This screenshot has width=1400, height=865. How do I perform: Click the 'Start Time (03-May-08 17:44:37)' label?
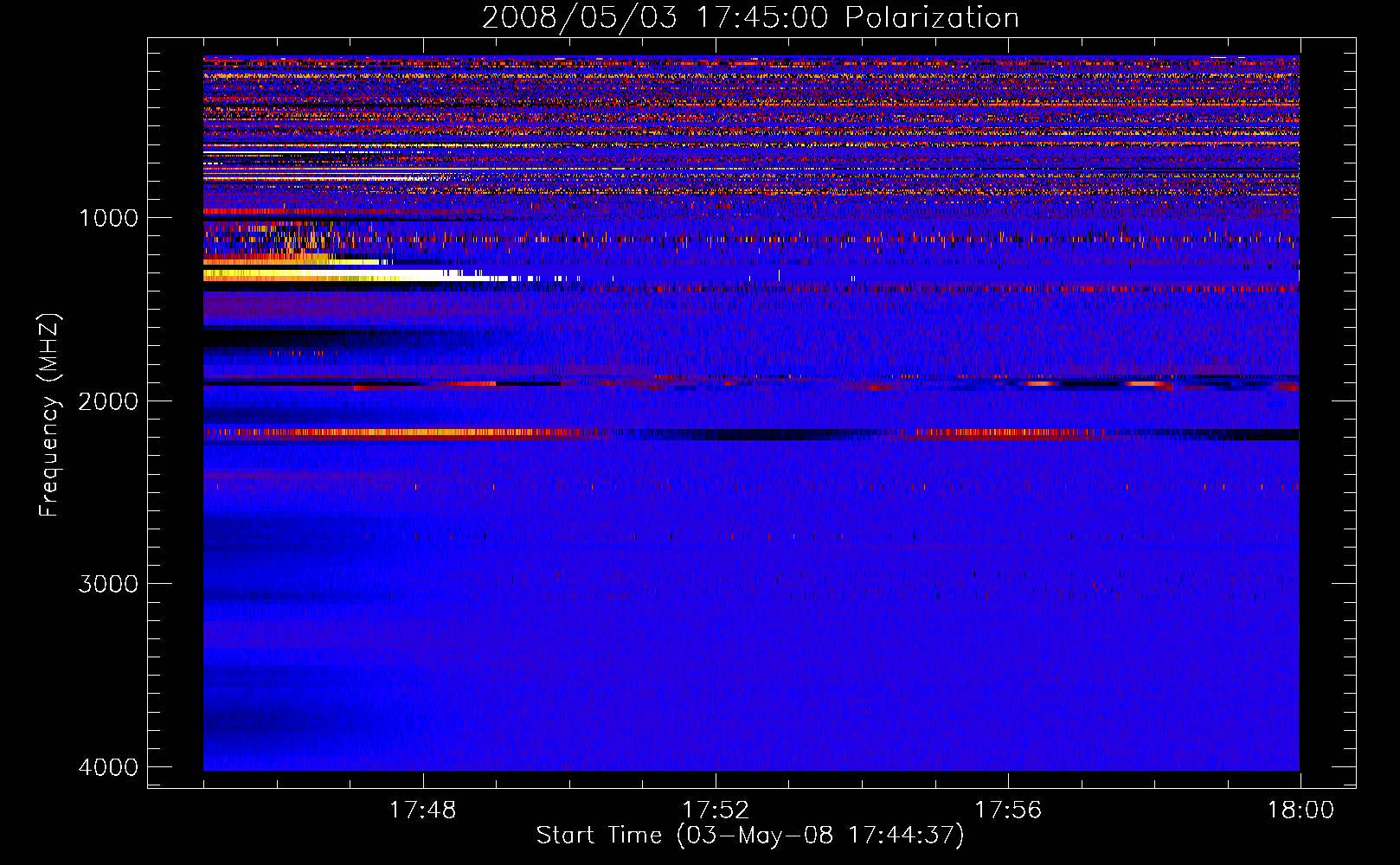click(x=750, y=836)
